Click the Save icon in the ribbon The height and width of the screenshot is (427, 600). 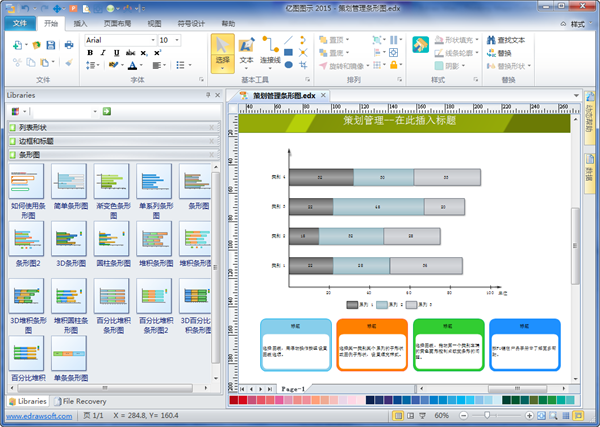pyautogui.click(x=50, y=45)
